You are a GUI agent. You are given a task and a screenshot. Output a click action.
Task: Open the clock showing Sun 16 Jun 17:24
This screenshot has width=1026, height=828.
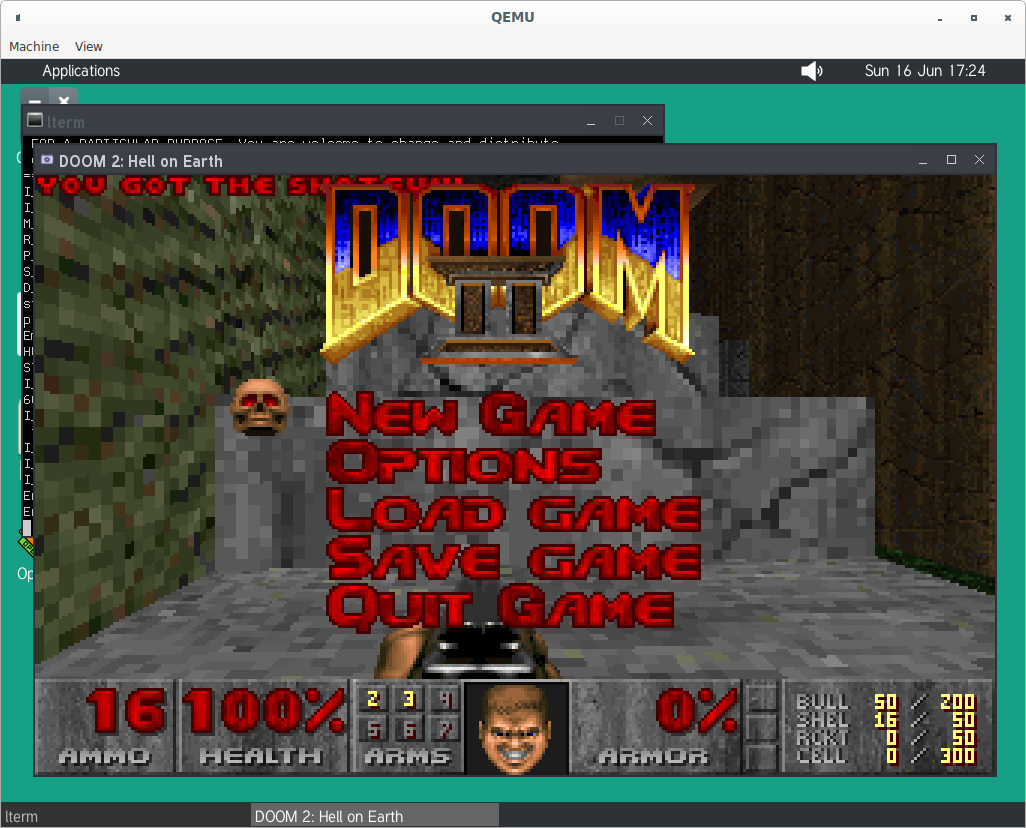click(x=925, y=71)
